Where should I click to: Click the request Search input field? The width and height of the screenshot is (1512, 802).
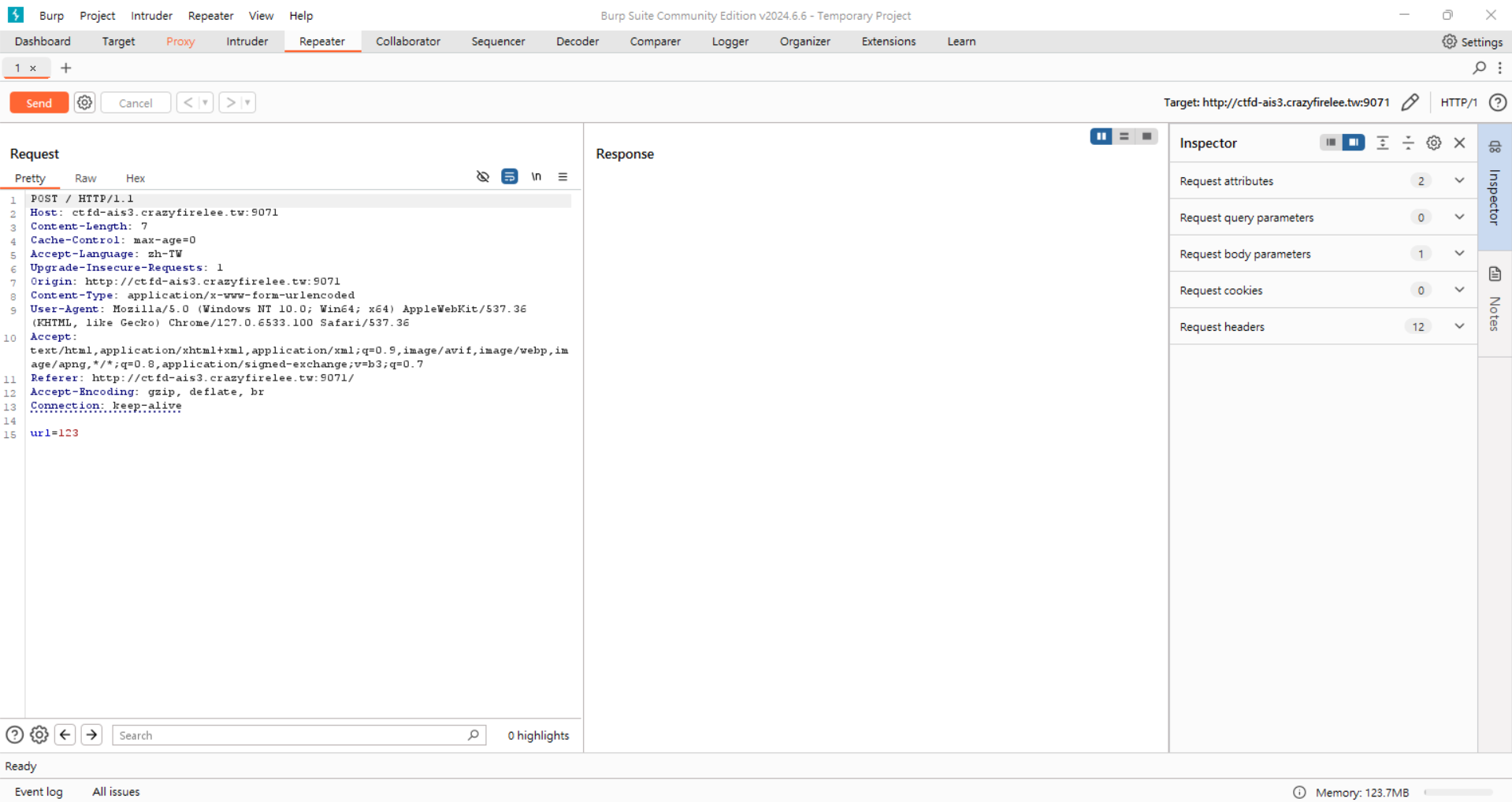coord(292,735)
